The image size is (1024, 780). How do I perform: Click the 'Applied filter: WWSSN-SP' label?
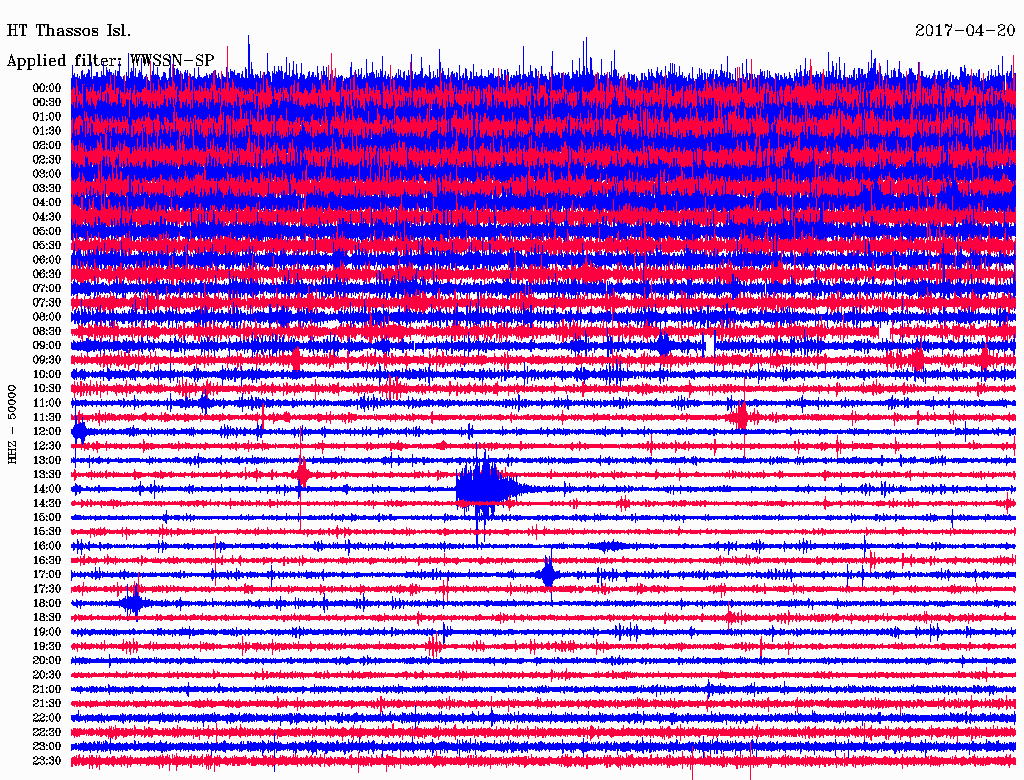(x=110, y=61)
